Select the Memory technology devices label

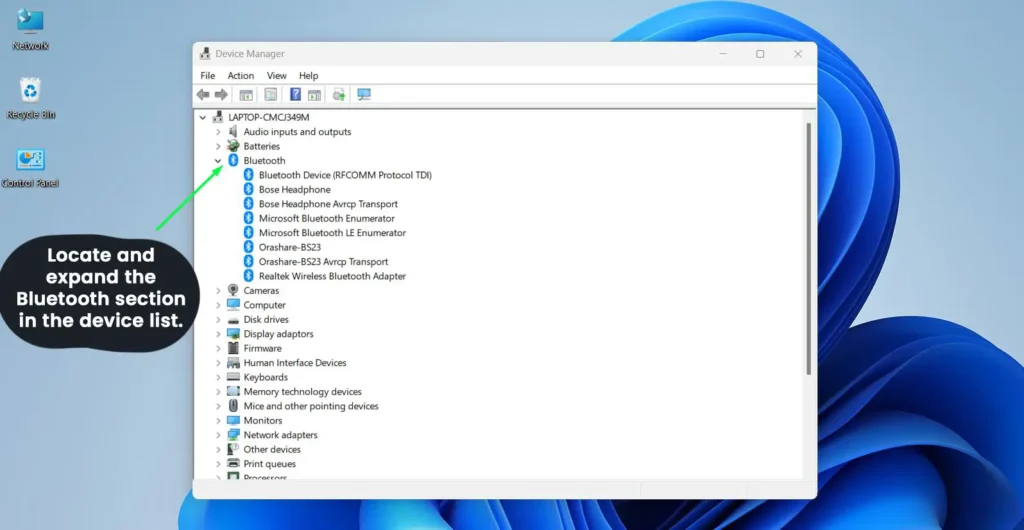pos(302,392)
